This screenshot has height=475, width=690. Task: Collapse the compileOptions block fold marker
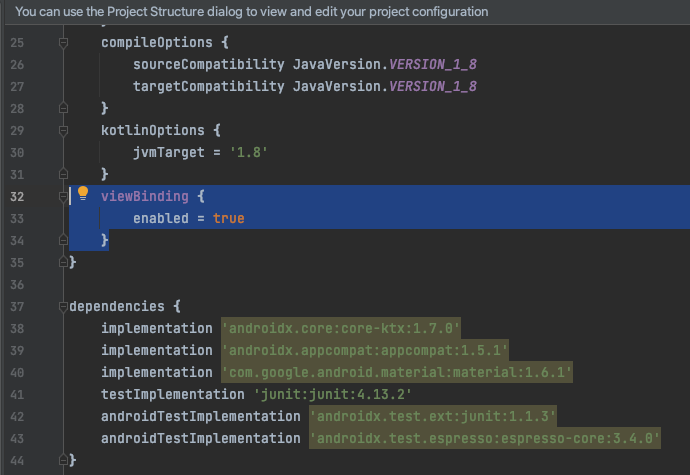click(x=63, y=43)
